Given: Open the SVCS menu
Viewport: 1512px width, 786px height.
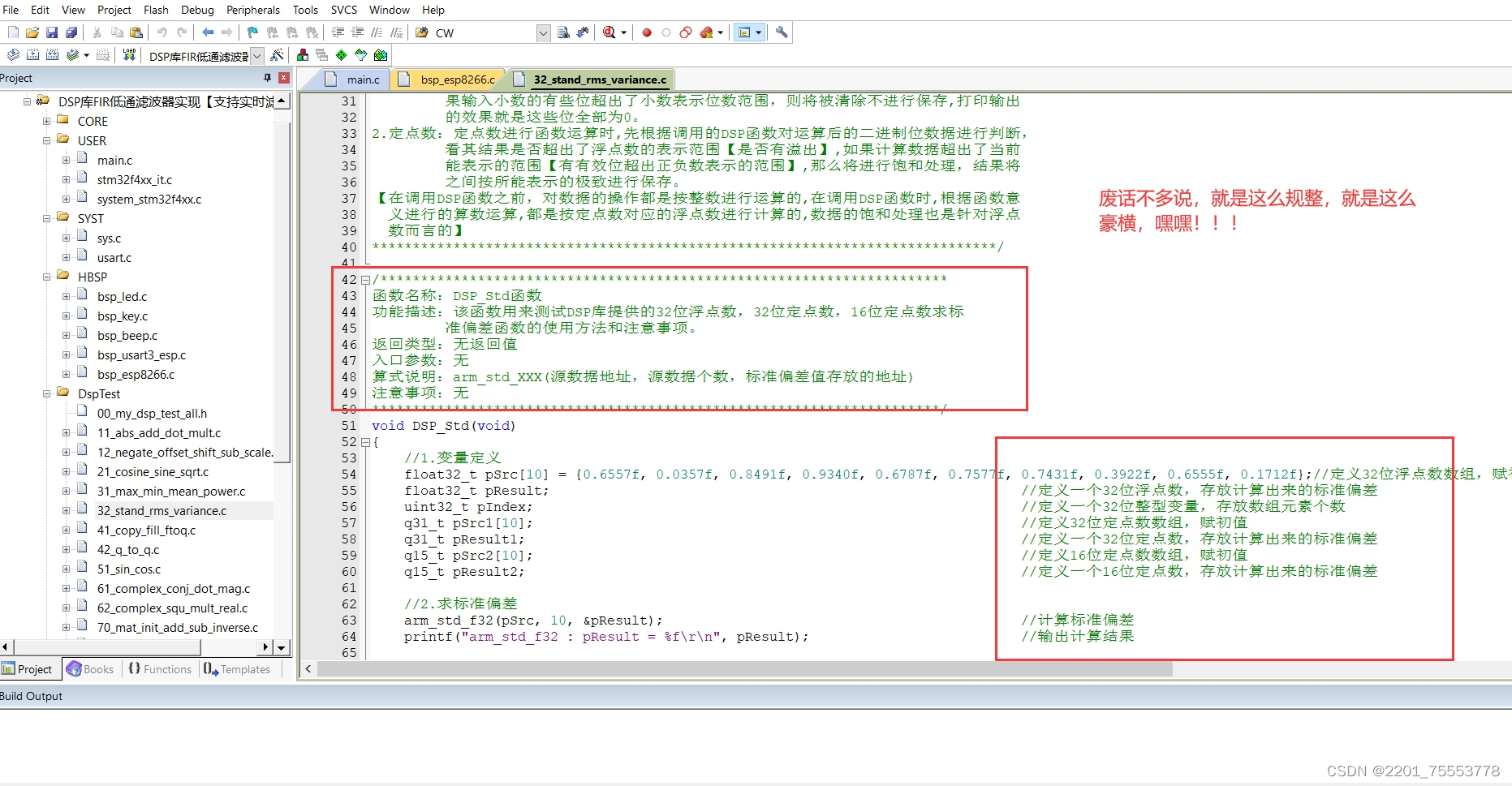Looking at the screenshot, I should pos(344,10).
